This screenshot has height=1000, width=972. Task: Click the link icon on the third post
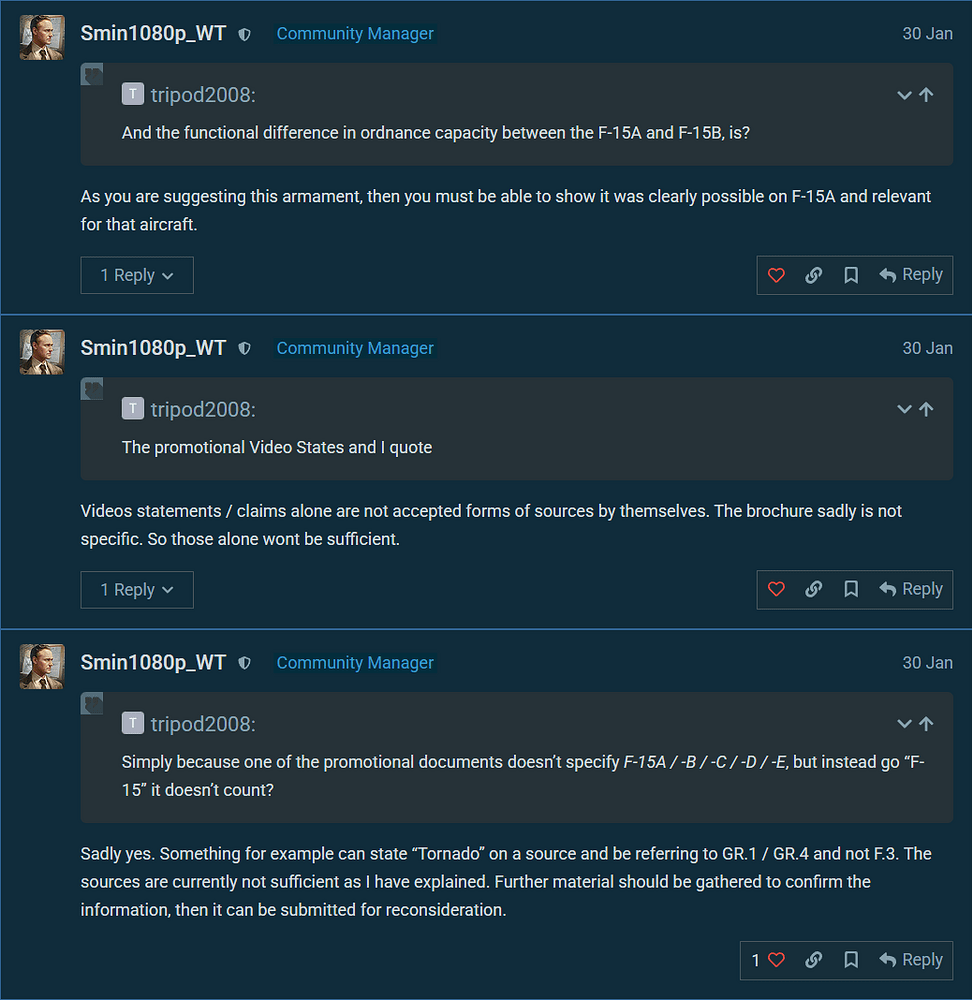coord(814,960)
